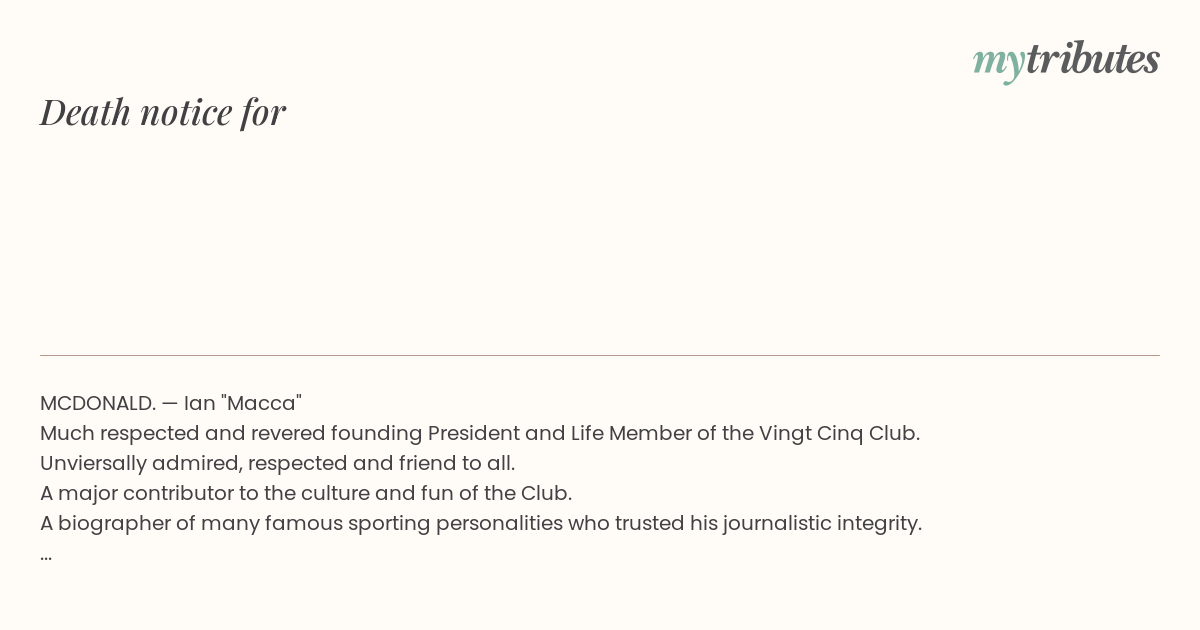Click the "A major contributor" line

(x=306, y=493)
